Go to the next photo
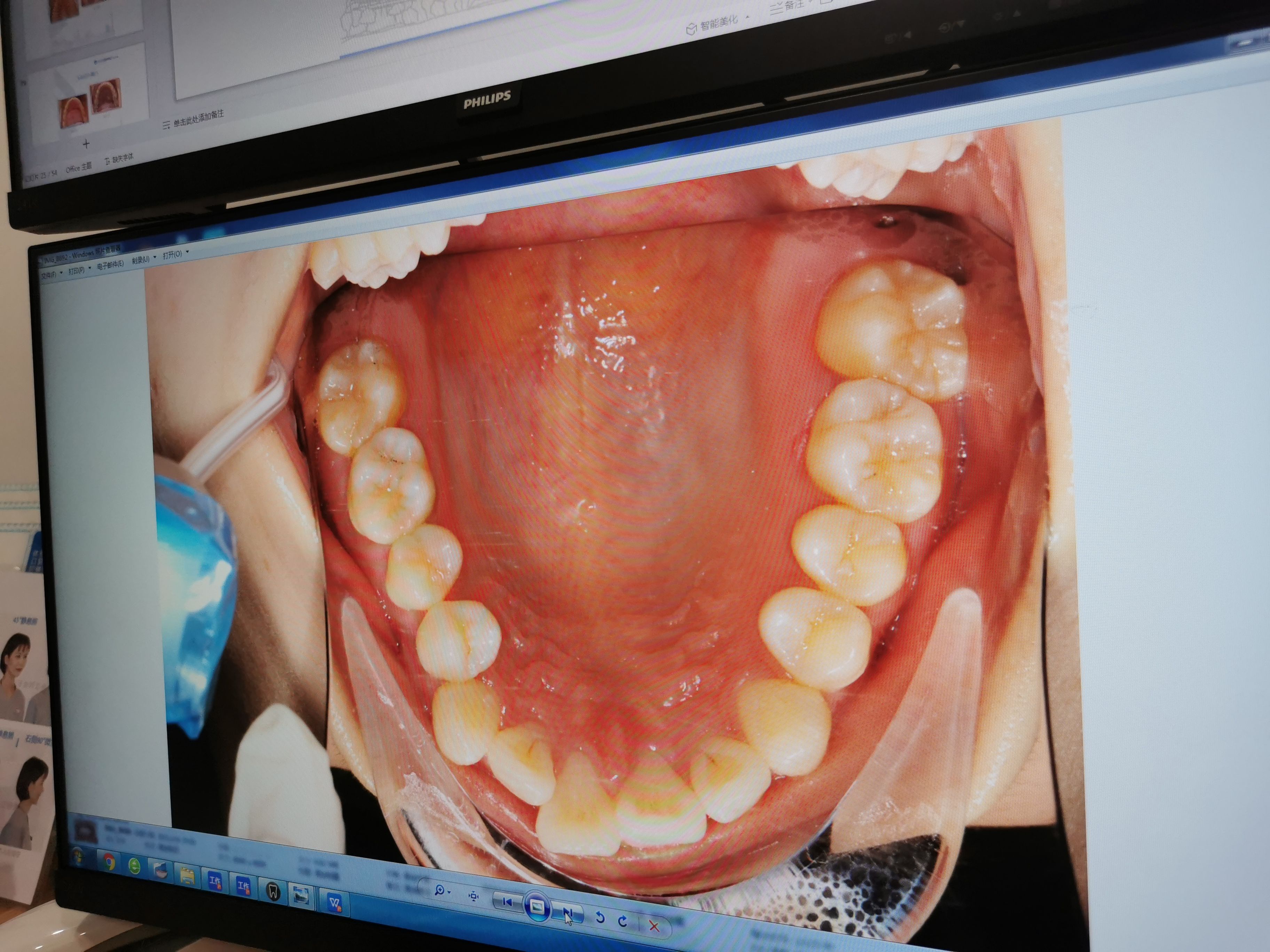1270x952 pixels. click(568, 912)
